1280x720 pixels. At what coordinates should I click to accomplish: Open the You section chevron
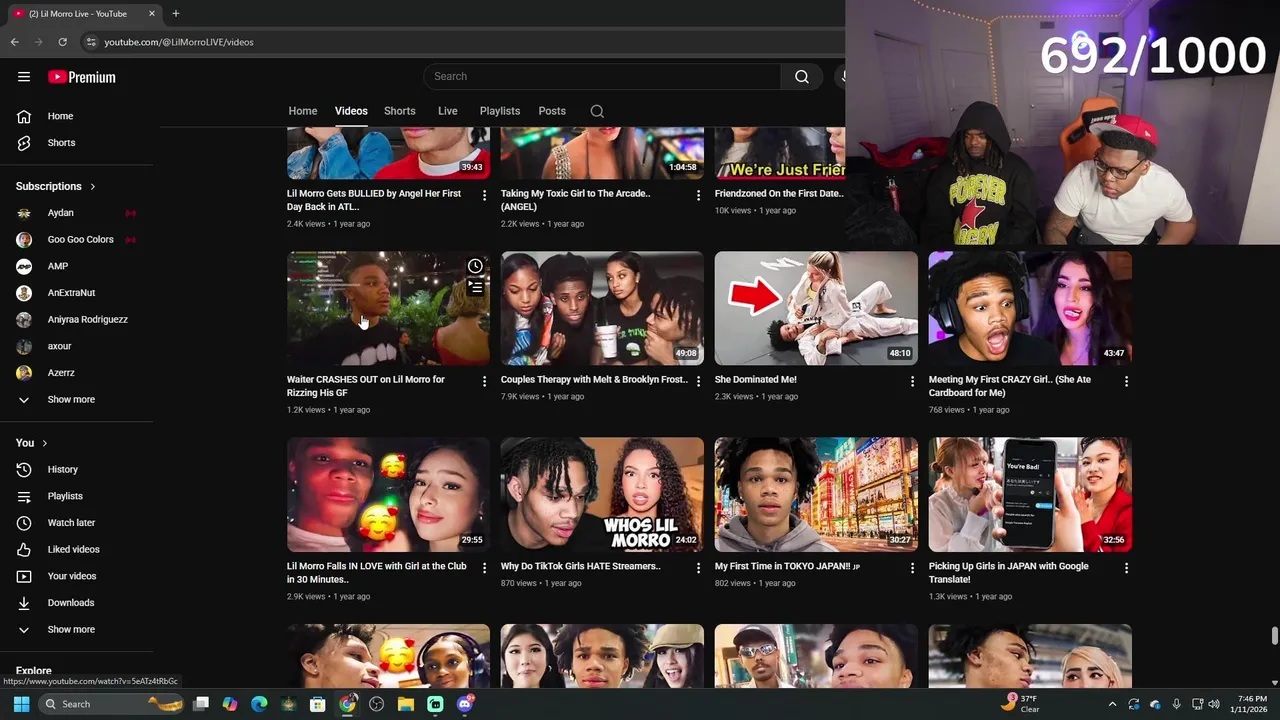click(45, 443)
